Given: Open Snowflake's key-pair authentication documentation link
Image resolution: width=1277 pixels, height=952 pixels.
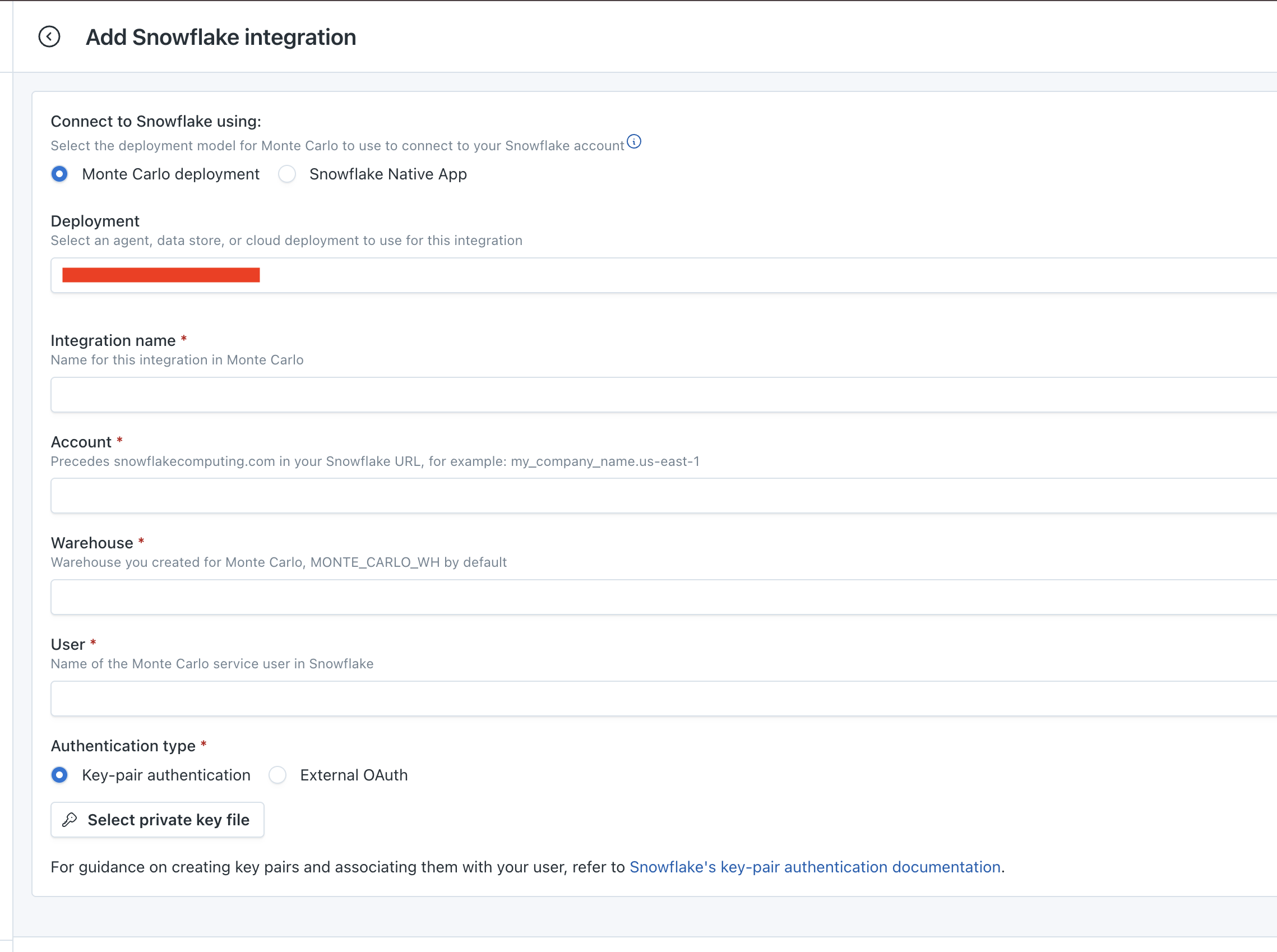Looking at the screenshot, I should [x=815, y=867].
